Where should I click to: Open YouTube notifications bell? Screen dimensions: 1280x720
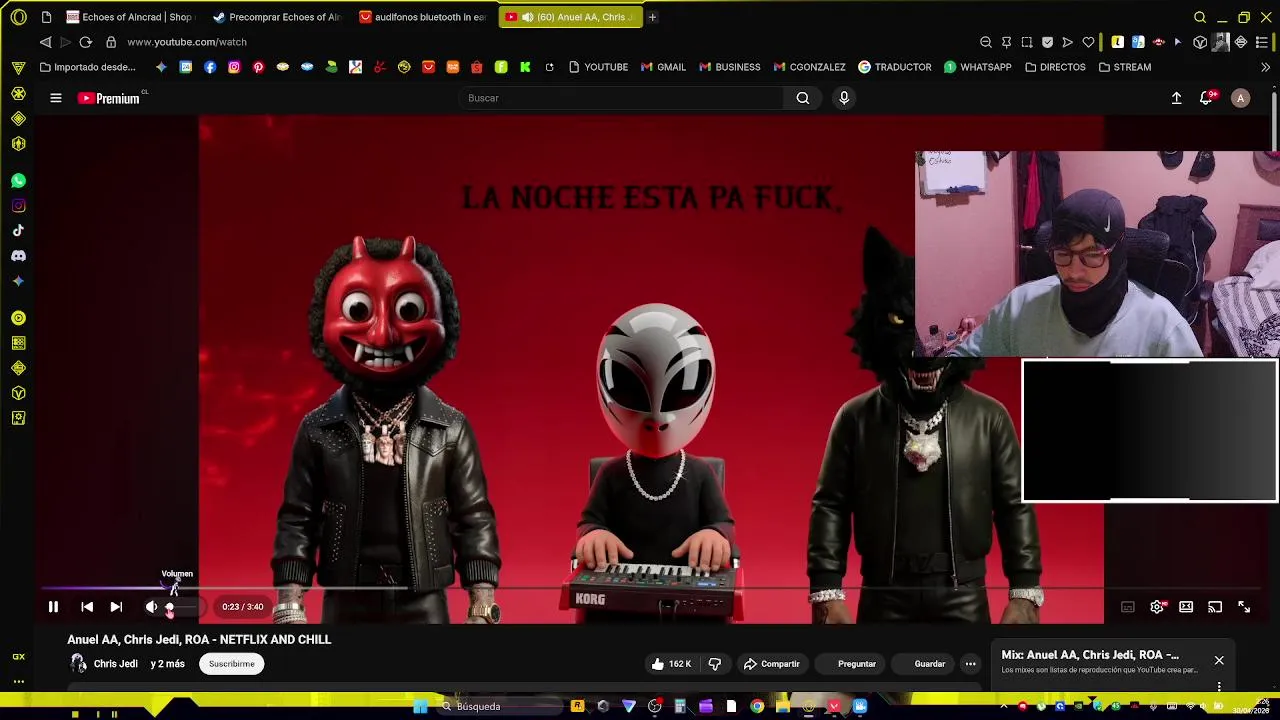(1206, 98)
